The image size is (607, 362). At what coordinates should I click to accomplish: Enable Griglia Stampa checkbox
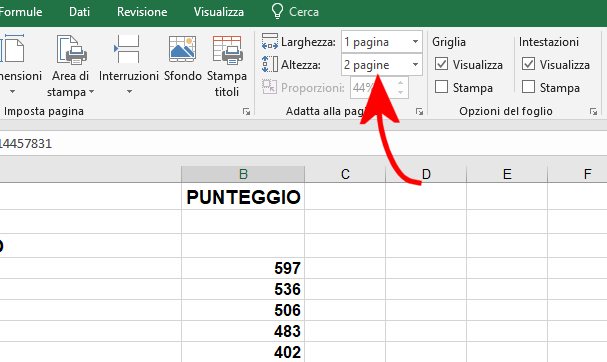pos(441,87)
